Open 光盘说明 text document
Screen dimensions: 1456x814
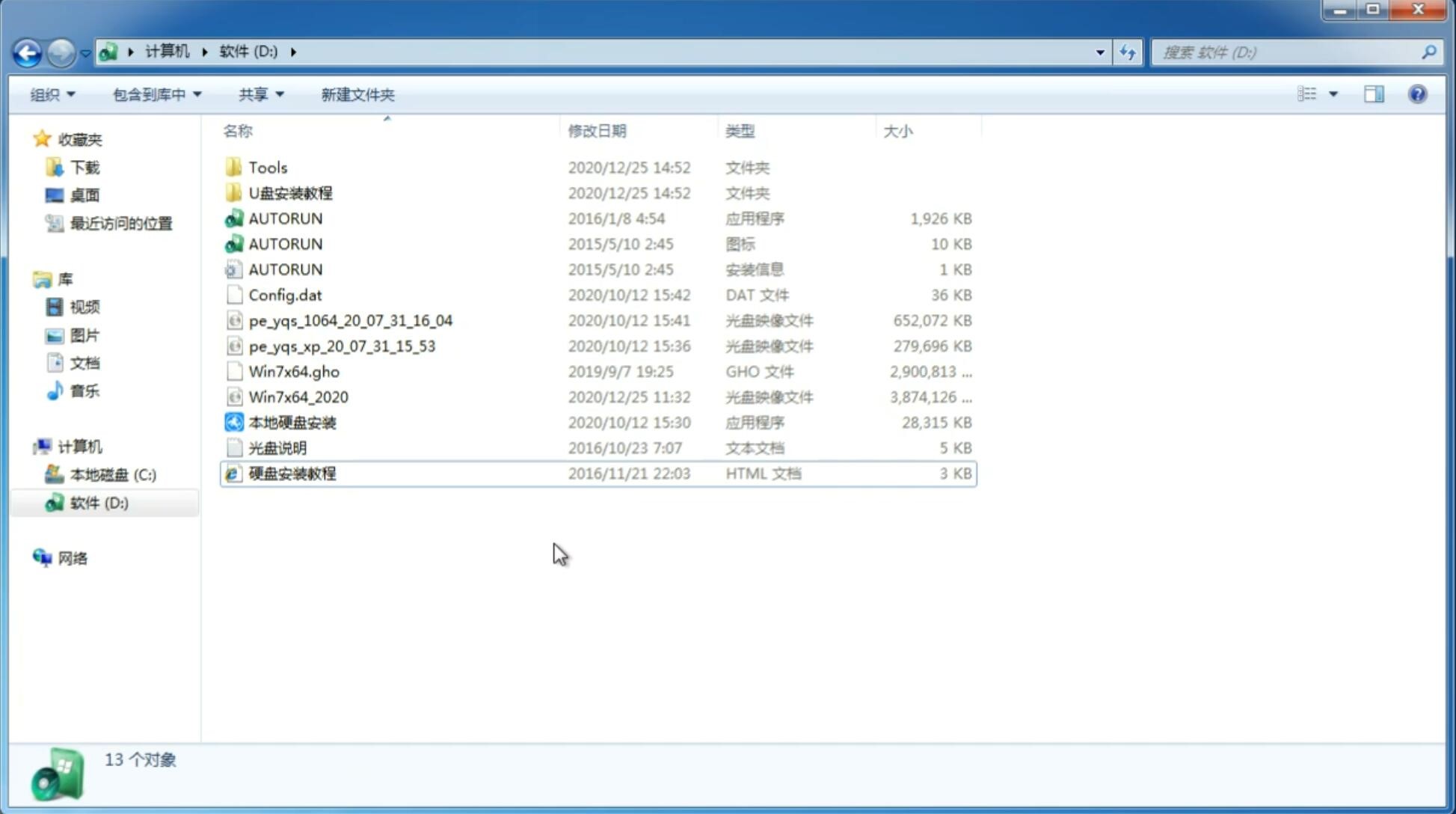[x=277, y=448]
